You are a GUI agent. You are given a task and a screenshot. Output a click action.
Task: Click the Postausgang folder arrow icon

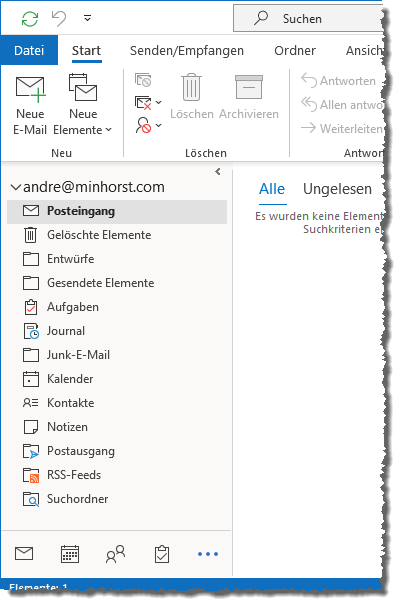pyautogui.click(x=31, y=452)
